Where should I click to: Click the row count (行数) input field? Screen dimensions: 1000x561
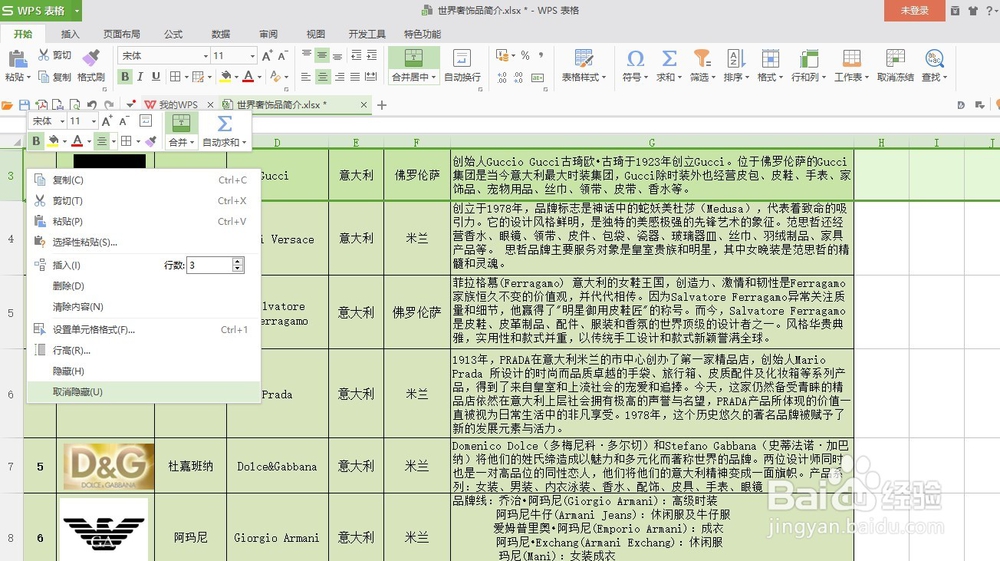[x=209, y=265]
